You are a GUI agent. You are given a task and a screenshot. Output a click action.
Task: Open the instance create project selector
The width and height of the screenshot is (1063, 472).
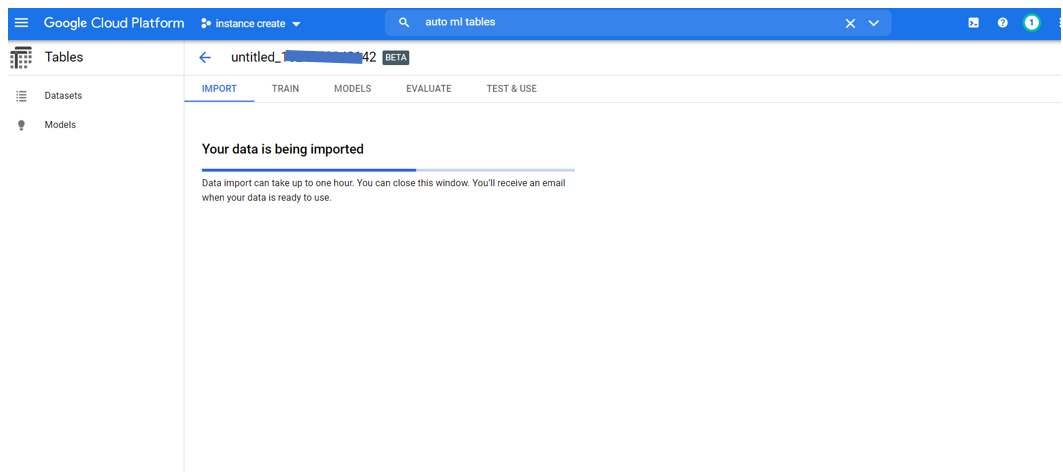(x=251, y=24)
